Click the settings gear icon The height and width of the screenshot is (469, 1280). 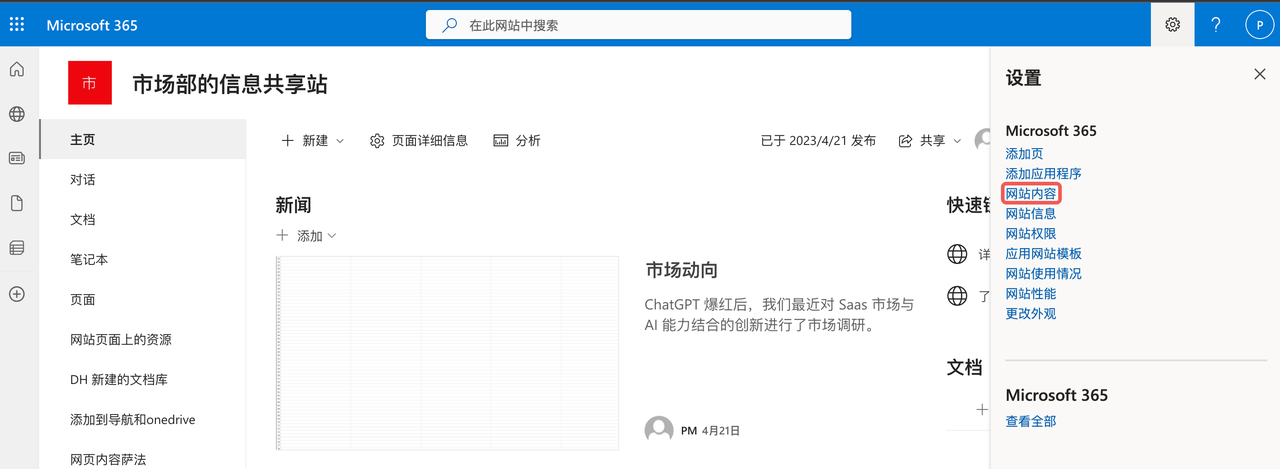[x=1173, y=25]
